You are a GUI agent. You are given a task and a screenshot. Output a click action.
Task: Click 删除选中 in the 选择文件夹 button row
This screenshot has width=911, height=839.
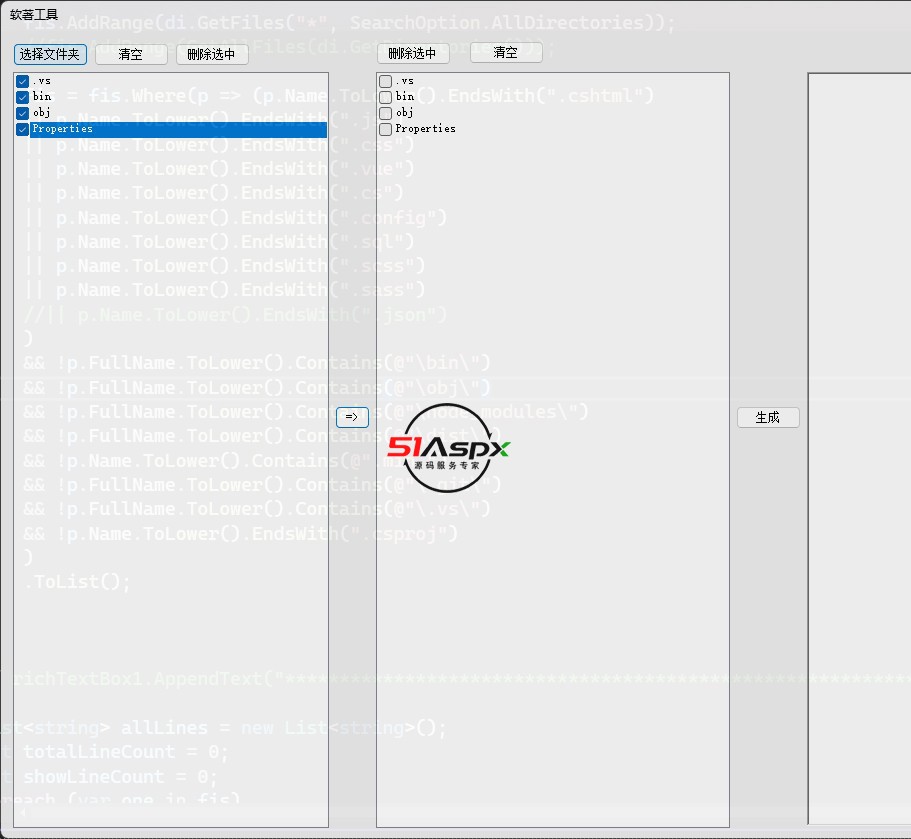click(212, 55)
